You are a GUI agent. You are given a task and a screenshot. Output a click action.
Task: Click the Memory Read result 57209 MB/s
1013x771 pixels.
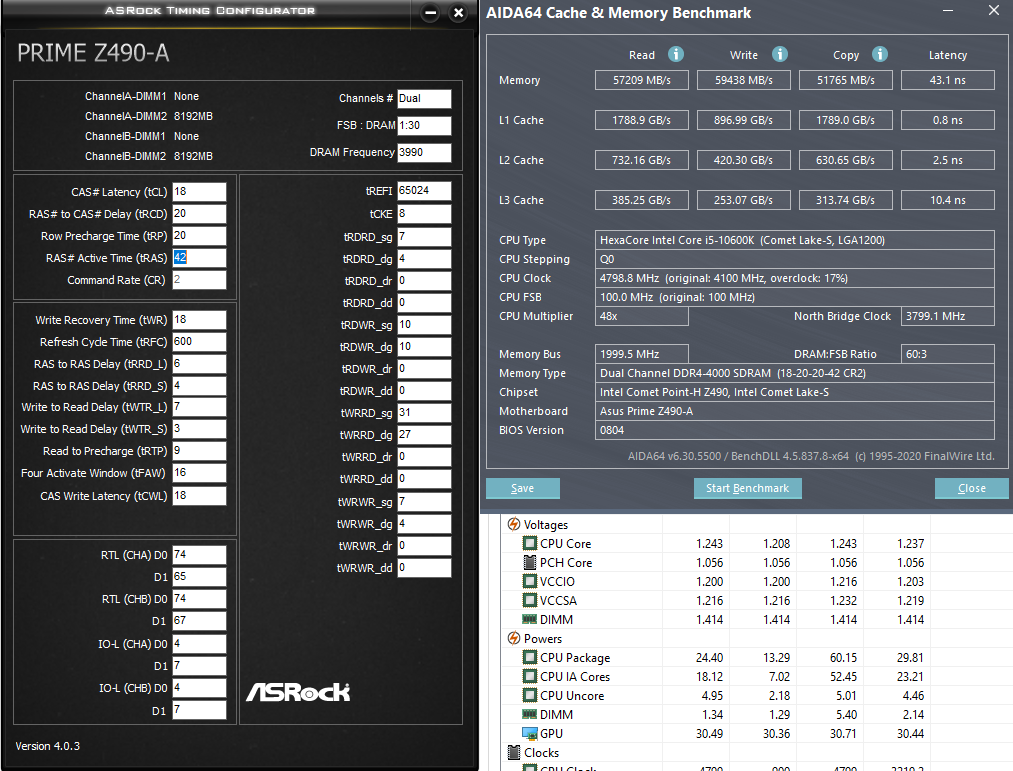click(642, 80)
